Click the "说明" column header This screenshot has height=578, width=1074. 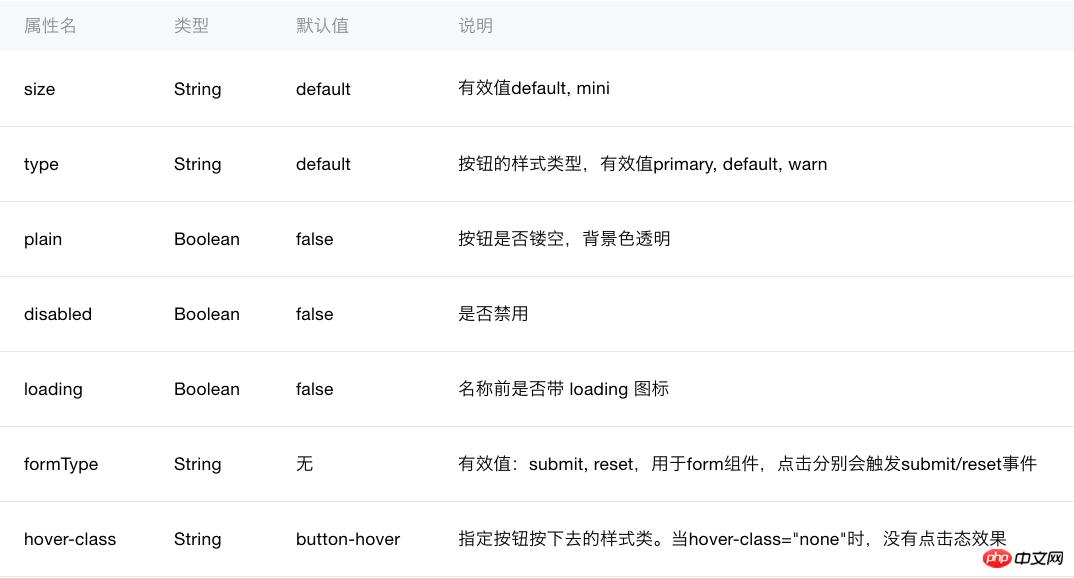click(x=475, y=26)
